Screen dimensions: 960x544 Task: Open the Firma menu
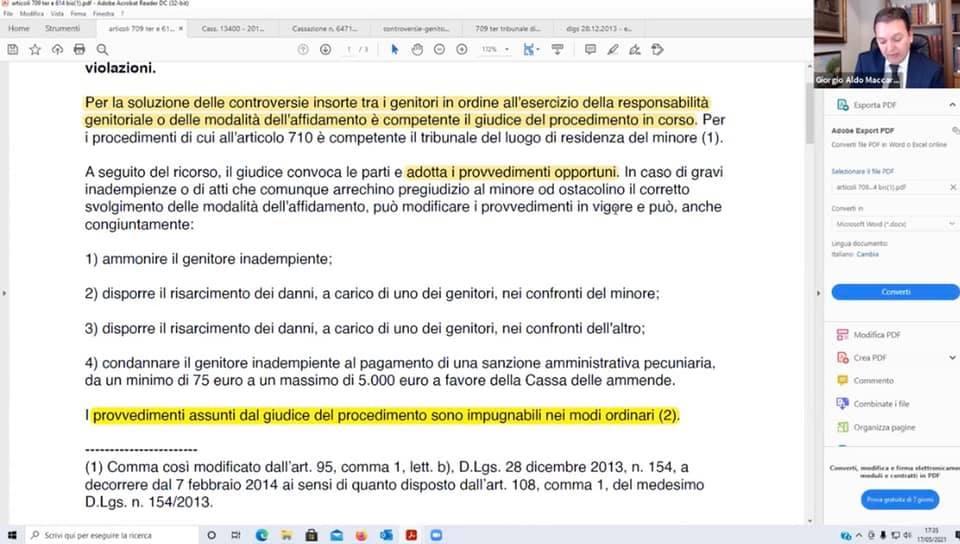[x=78, y=13]
